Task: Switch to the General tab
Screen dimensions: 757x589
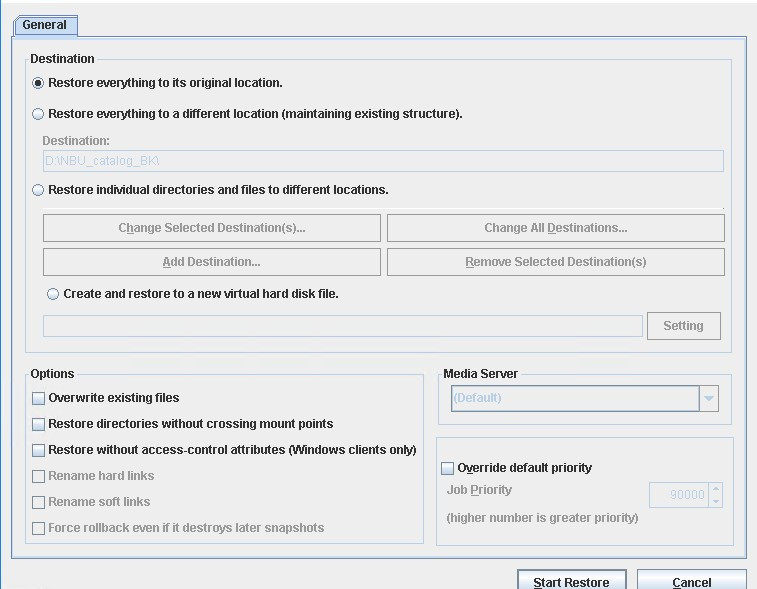Action: [x=44, y=25]
